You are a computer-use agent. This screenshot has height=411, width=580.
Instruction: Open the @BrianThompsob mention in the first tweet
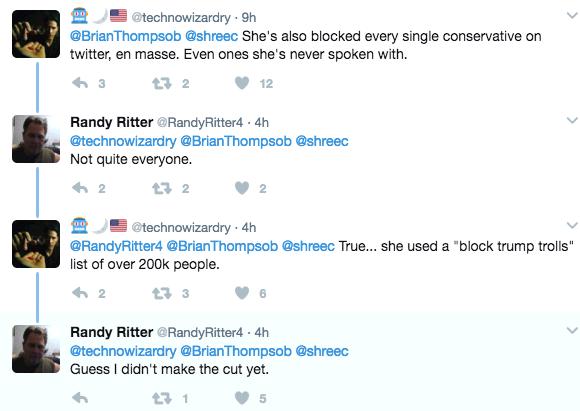[x=125, y=36]
